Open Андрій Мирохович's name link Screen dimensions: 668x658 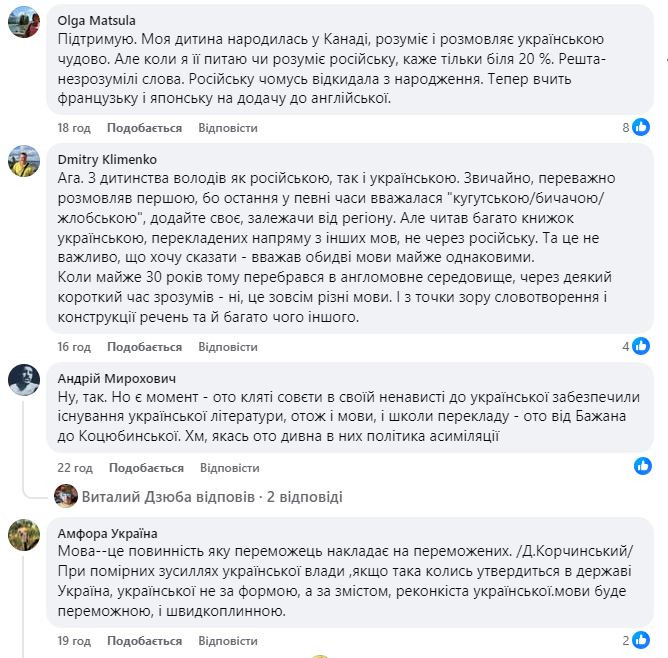[x=114, y=380]
